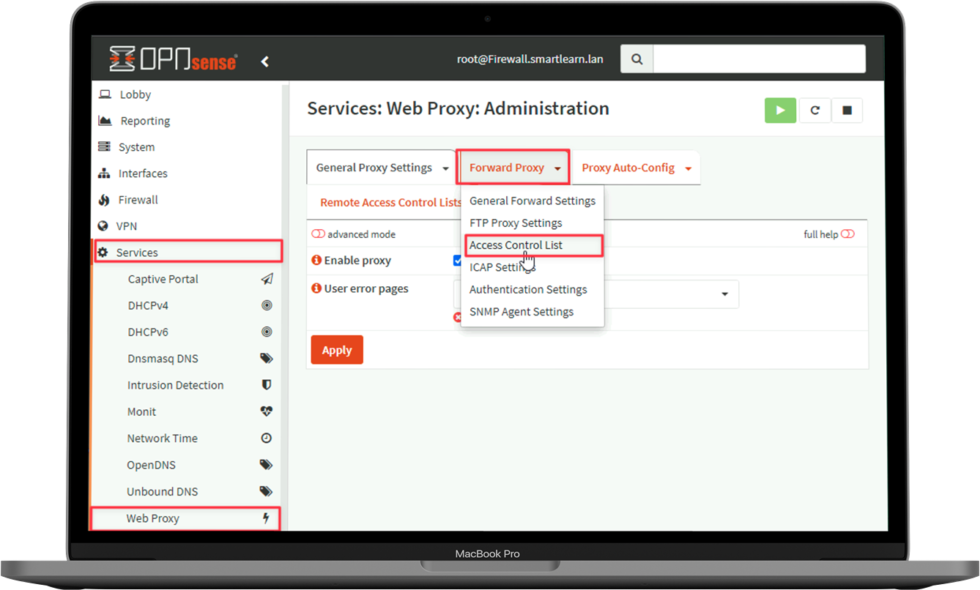Open Captive Portal via its paper-plane icon
This screenshot has height=590, width=980.
click(266, 278)
